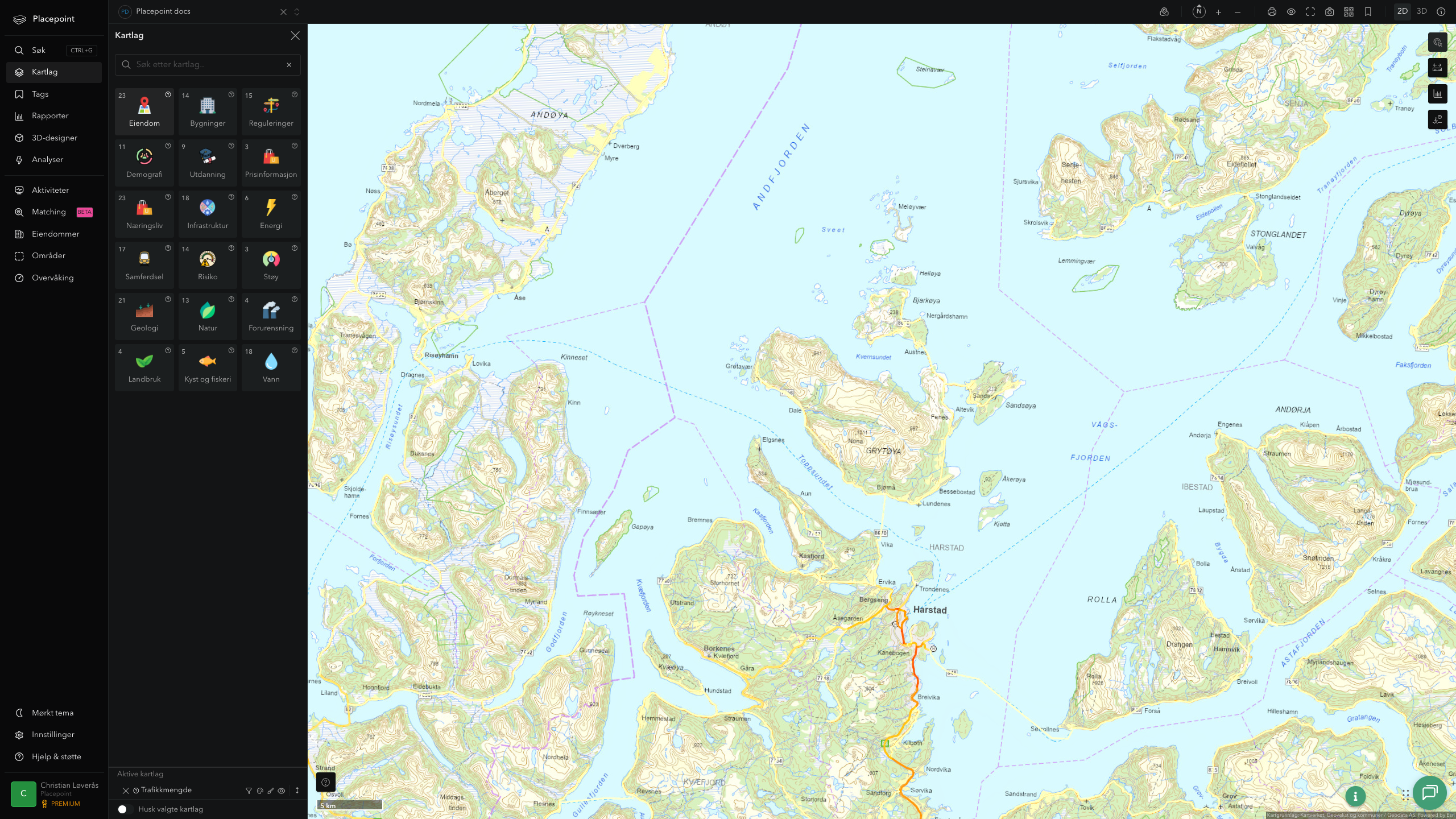Screen dimensions: 1456x819
Task: Open Innstillinger settings
Action: tap(53, 735)
